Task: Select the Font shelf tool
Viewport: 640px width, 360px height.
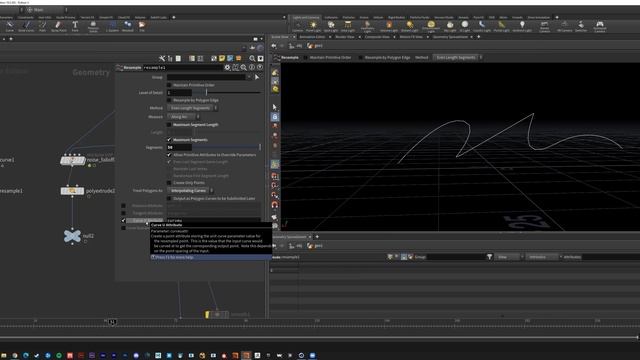Action: (x=75, y=27)
